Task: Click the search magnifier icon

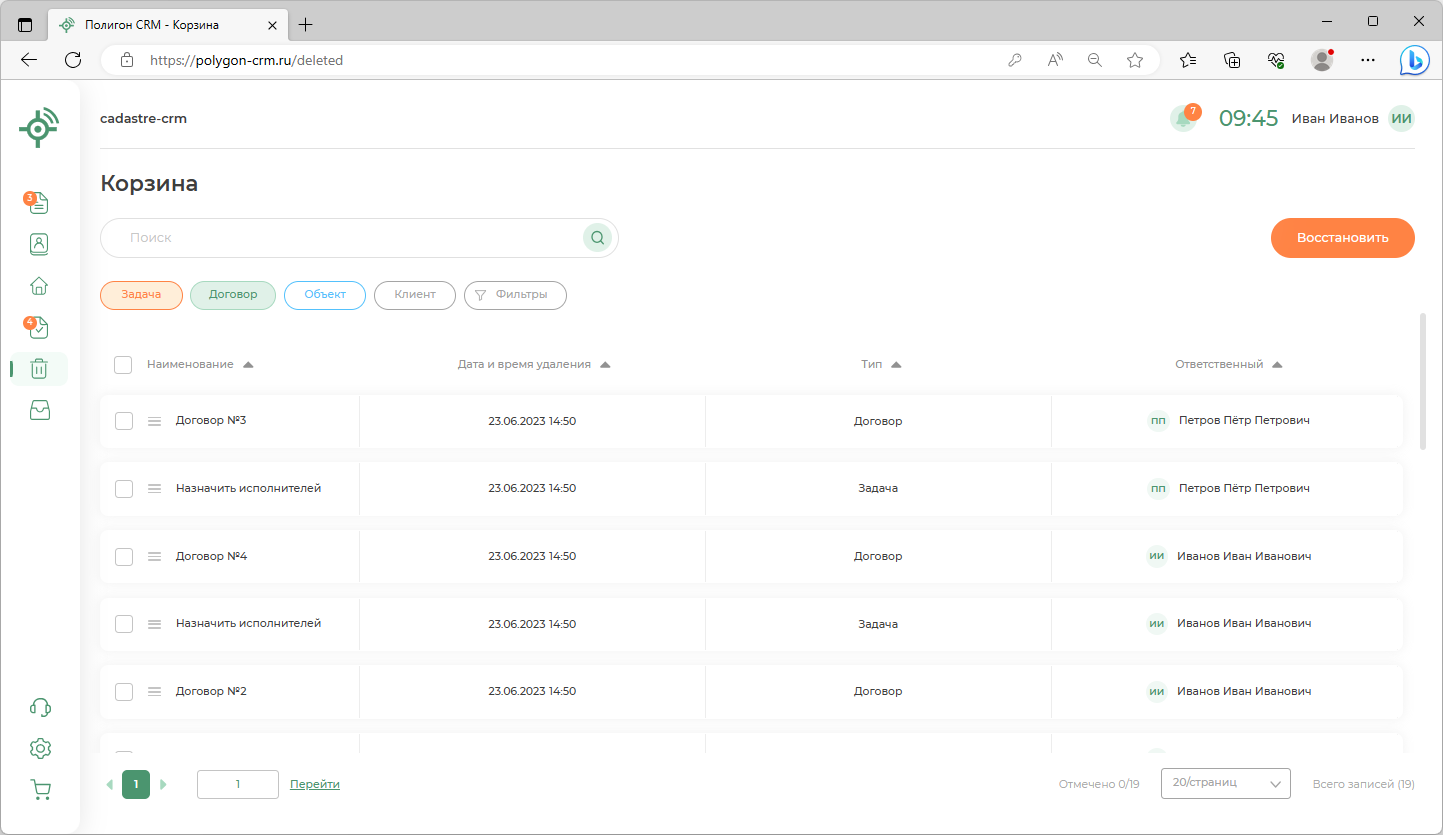Action: click(597, 238)
